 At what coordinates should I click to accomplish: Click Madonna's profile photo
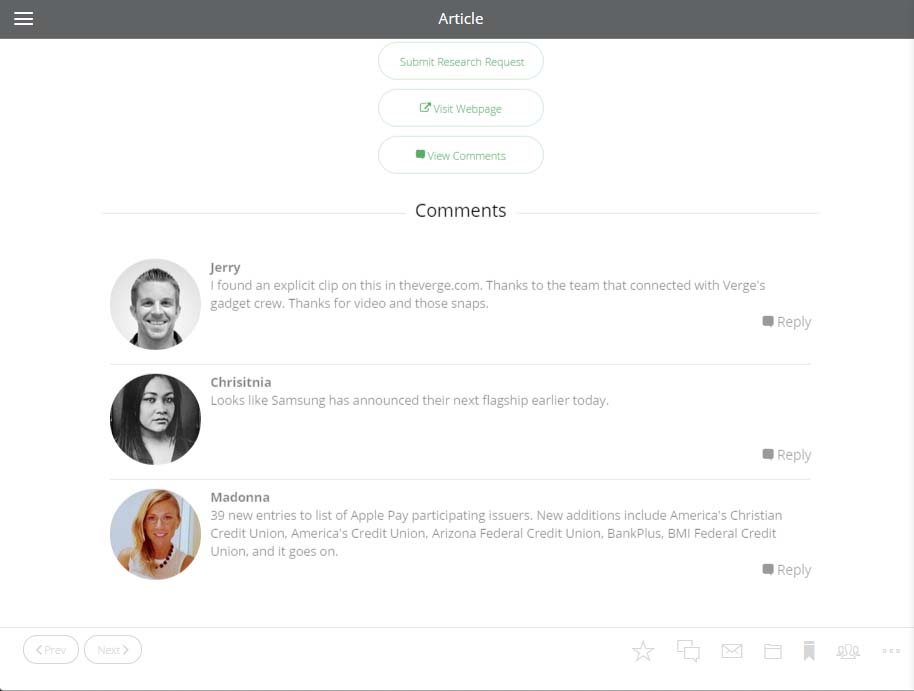[x=155, y=534]
